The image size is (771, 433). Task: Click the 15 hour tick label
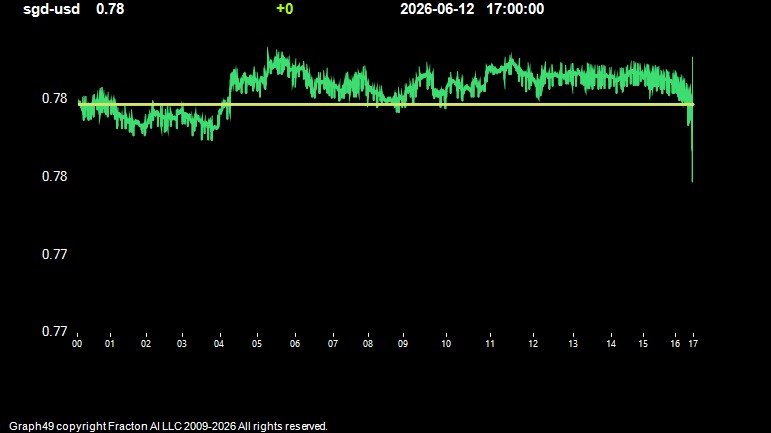pos(643,344)
